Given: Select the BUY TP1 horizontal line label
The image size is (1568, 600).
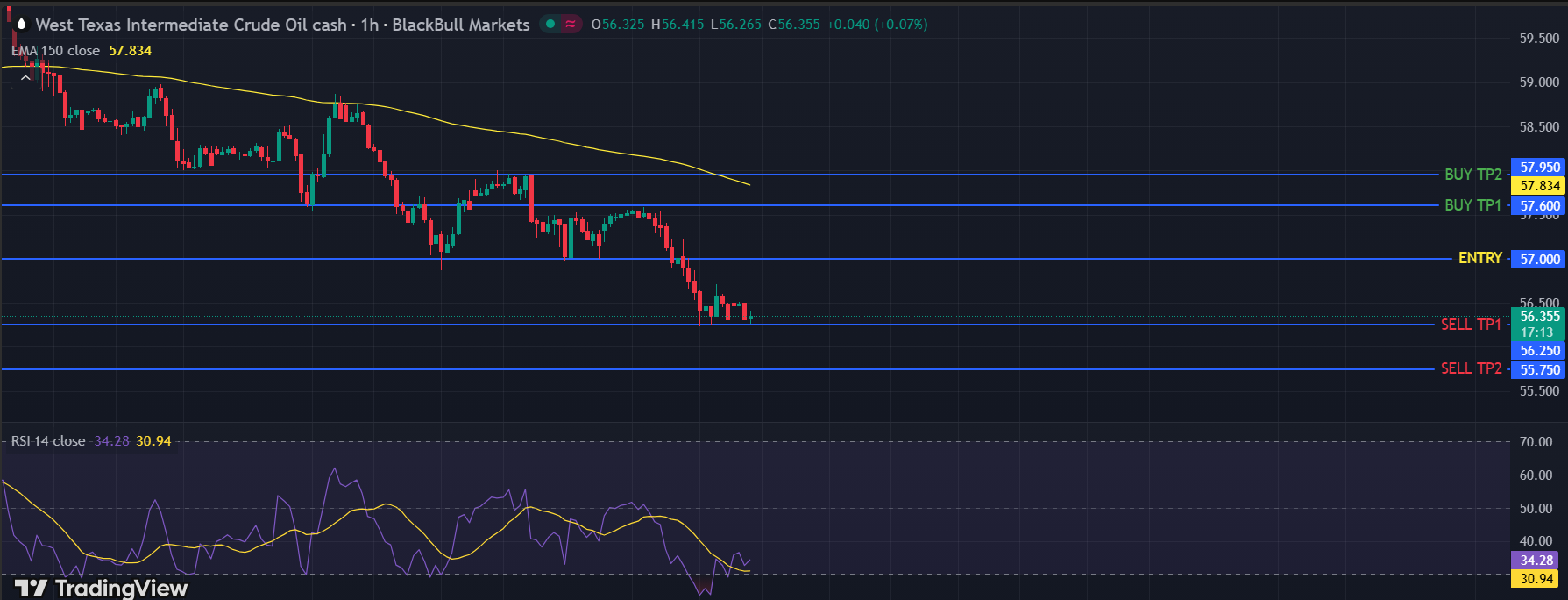Looking at the screenshot, I should click(x=1472, y=205).
